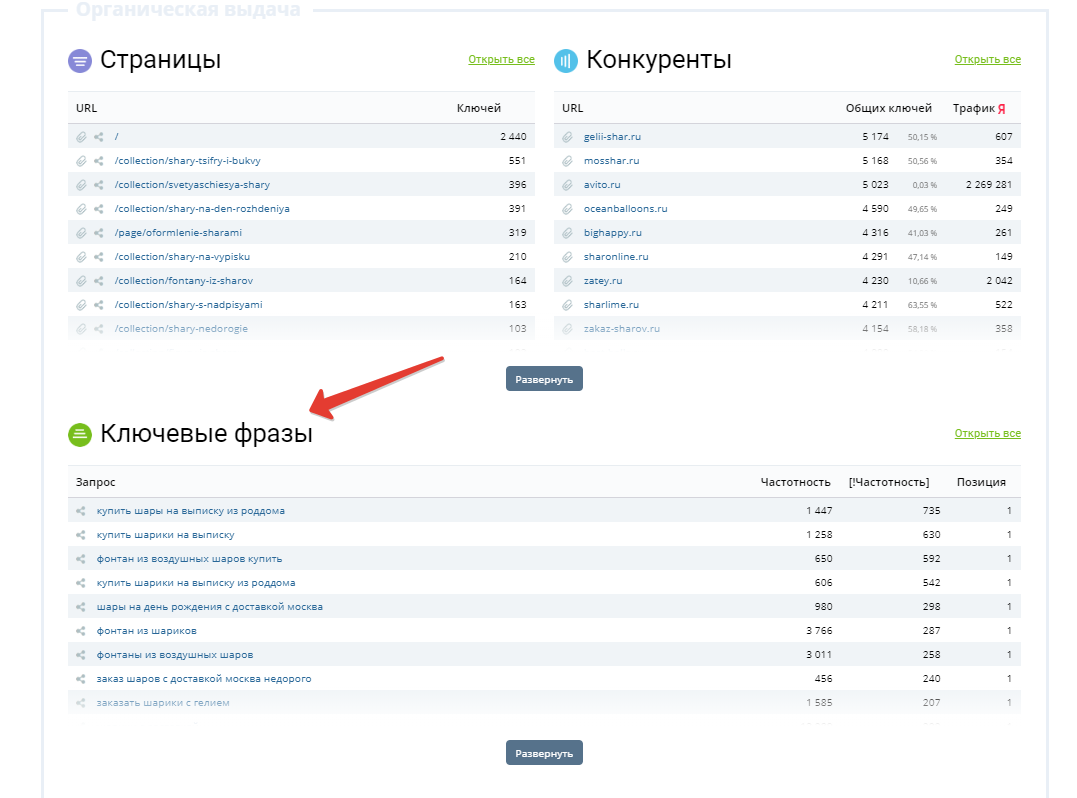Open all competitors via Открыть все link
This screenshot has width=1077, height=798.
(988, 60)
